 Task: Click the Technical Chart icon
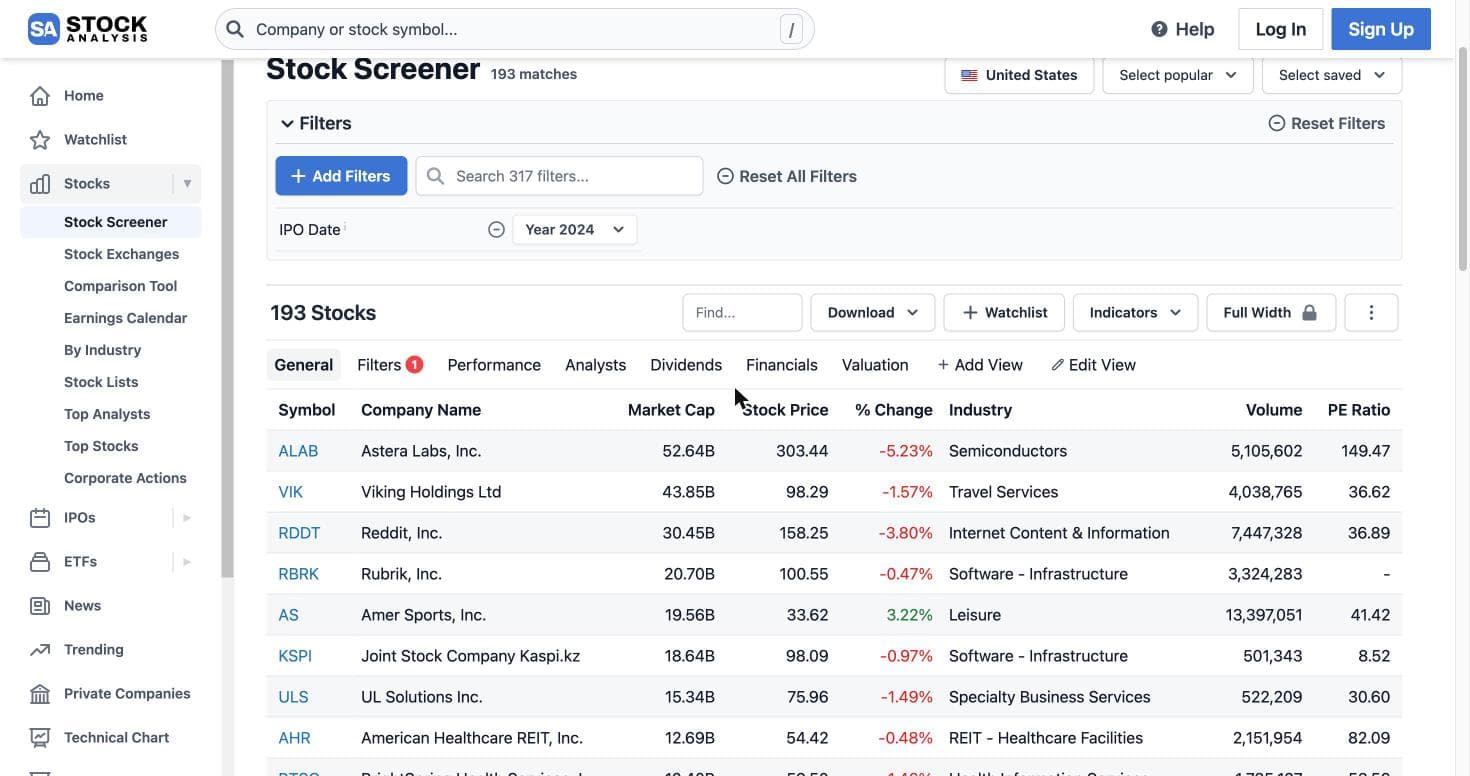pos(40,738)
